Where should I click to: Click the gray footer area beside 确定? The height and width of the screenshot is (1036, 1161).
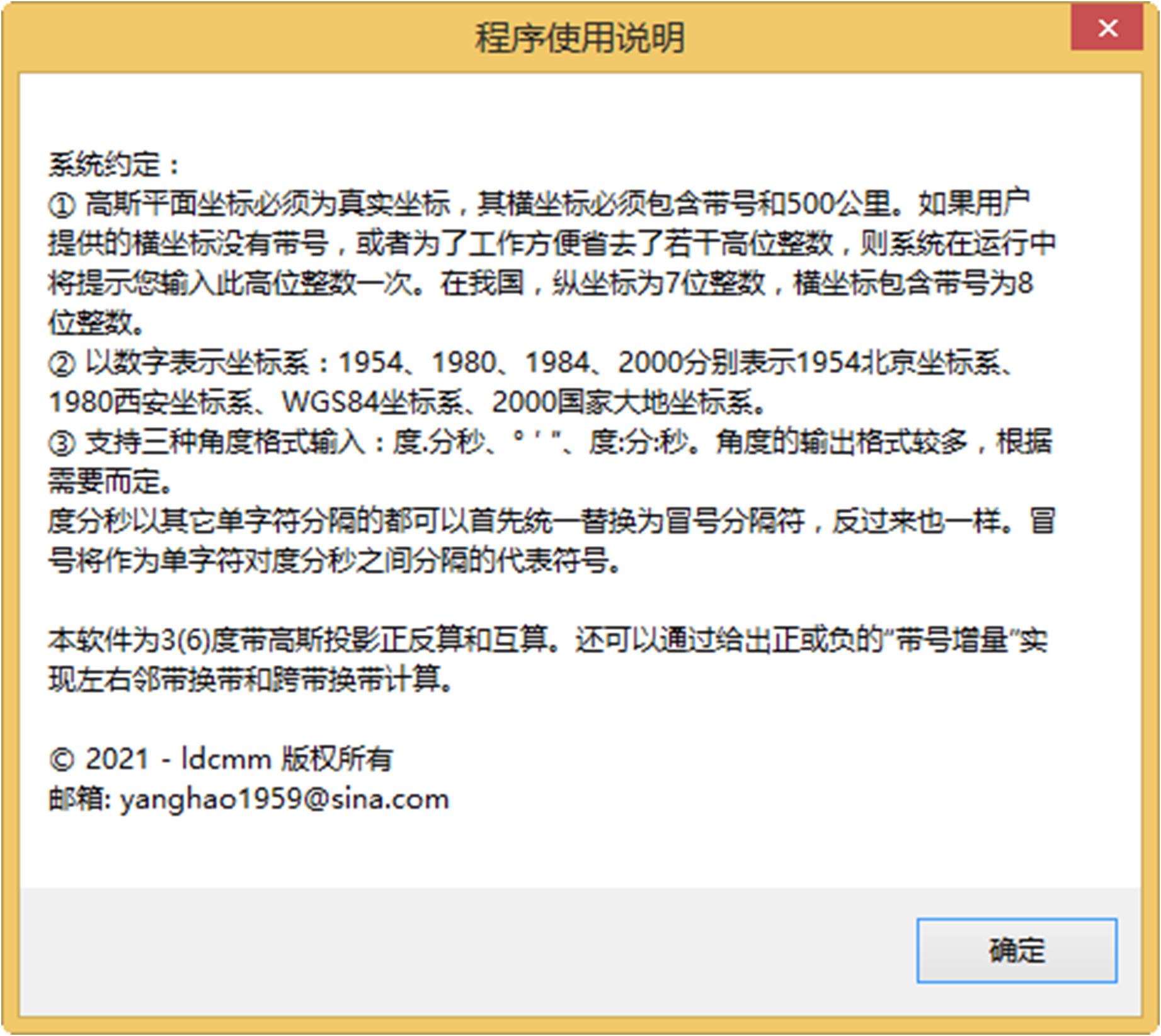point(466,951)
